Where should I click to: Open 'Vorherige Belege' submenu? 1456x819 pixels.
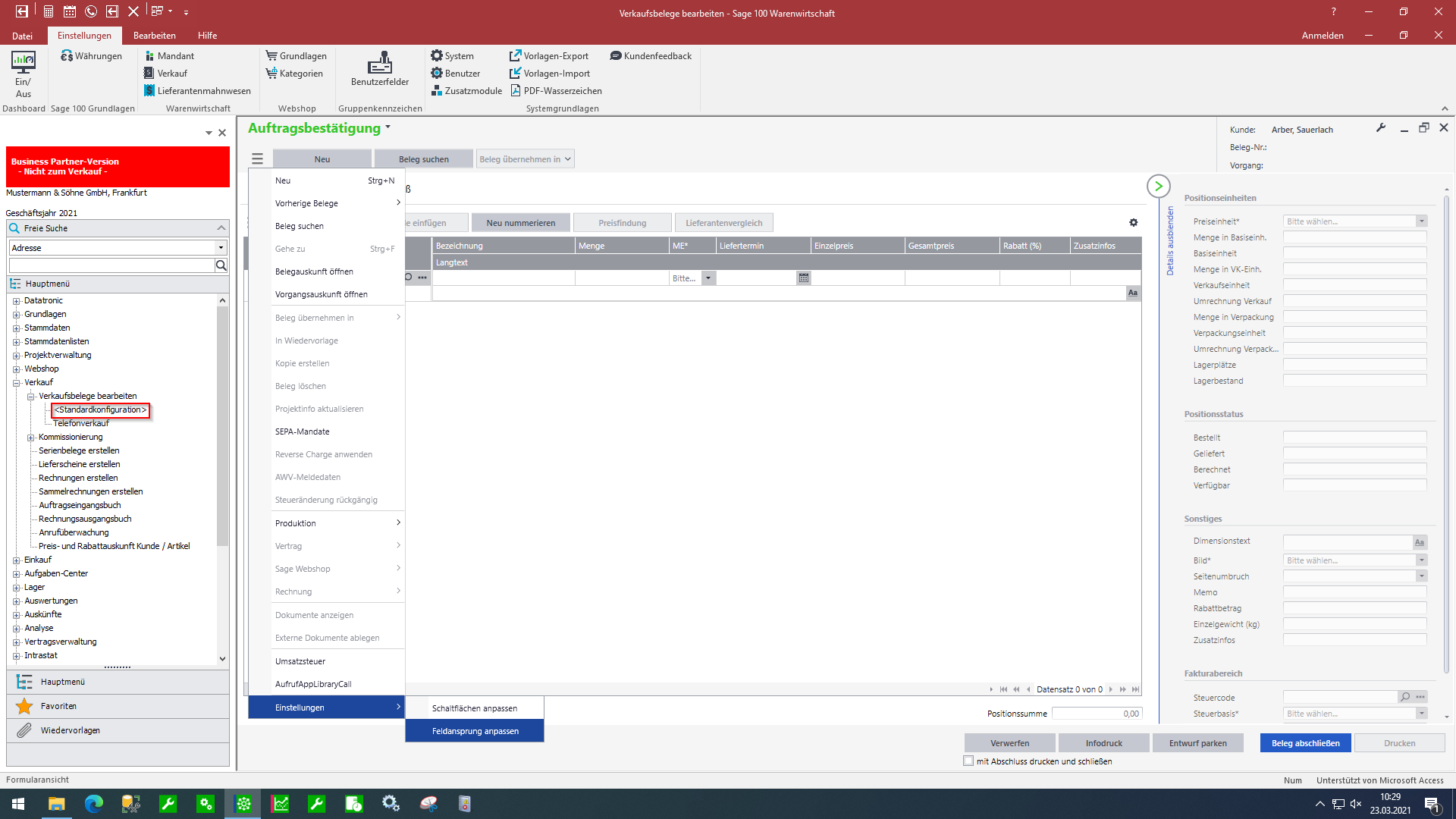(337, 203)
